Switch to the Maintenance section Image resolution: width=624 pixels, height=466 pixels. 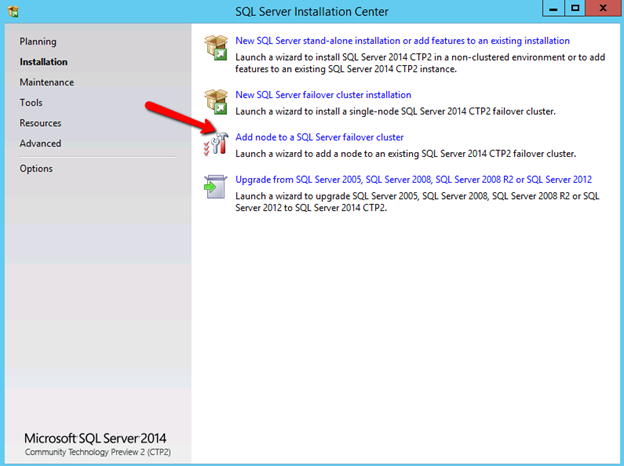46,82
